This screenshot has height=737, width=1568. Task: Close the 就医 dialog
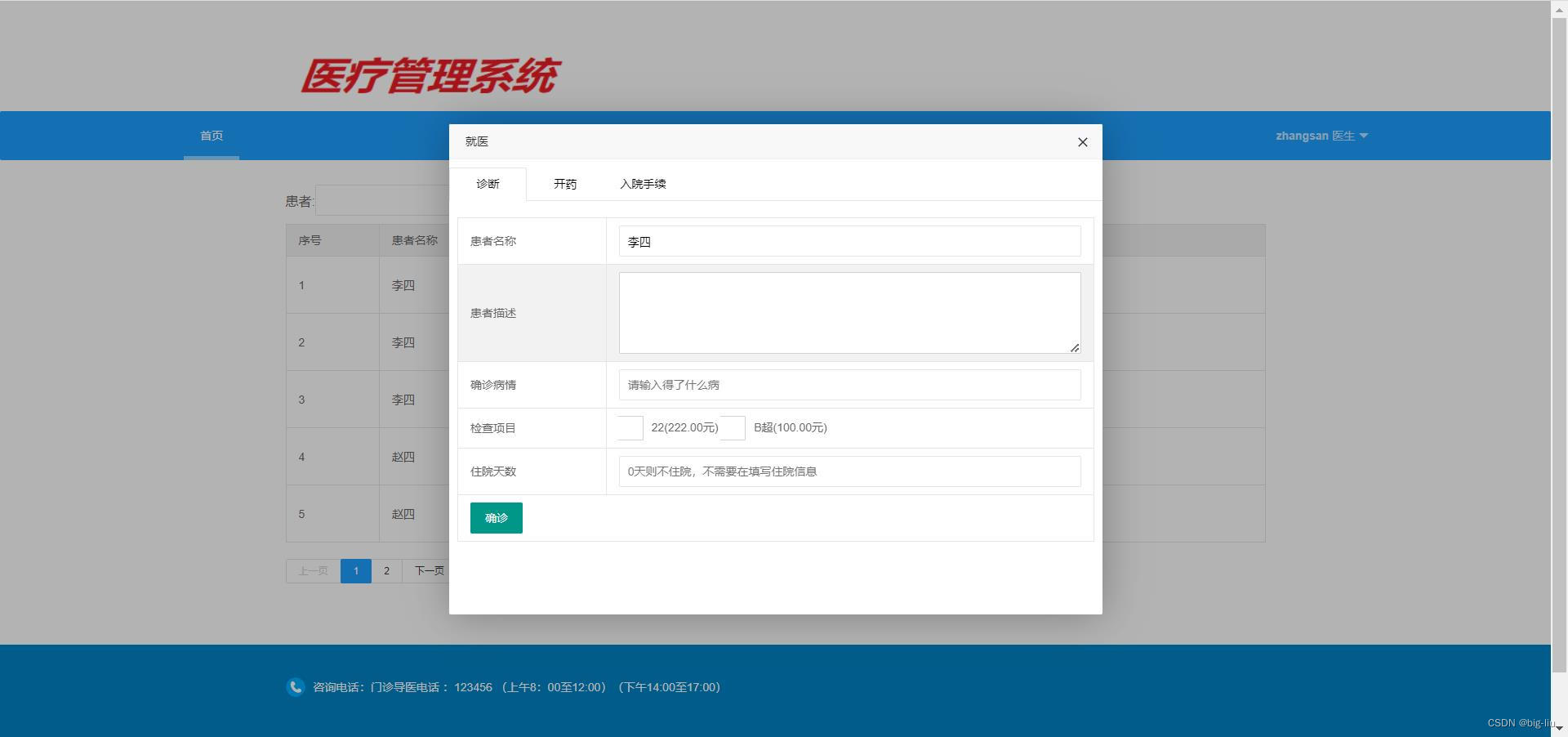pos(1082,142)
